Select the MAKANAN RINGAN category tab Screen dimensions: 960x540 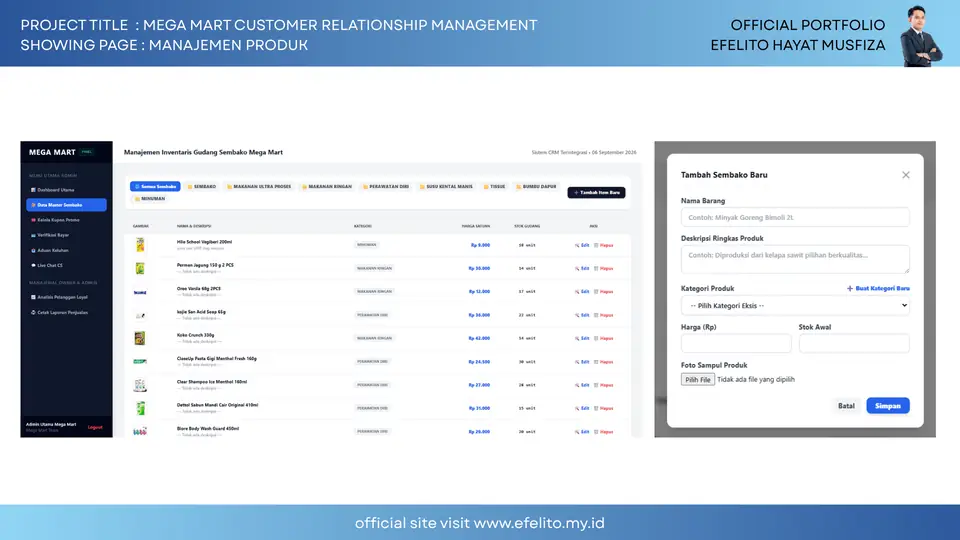click(327, 187)
